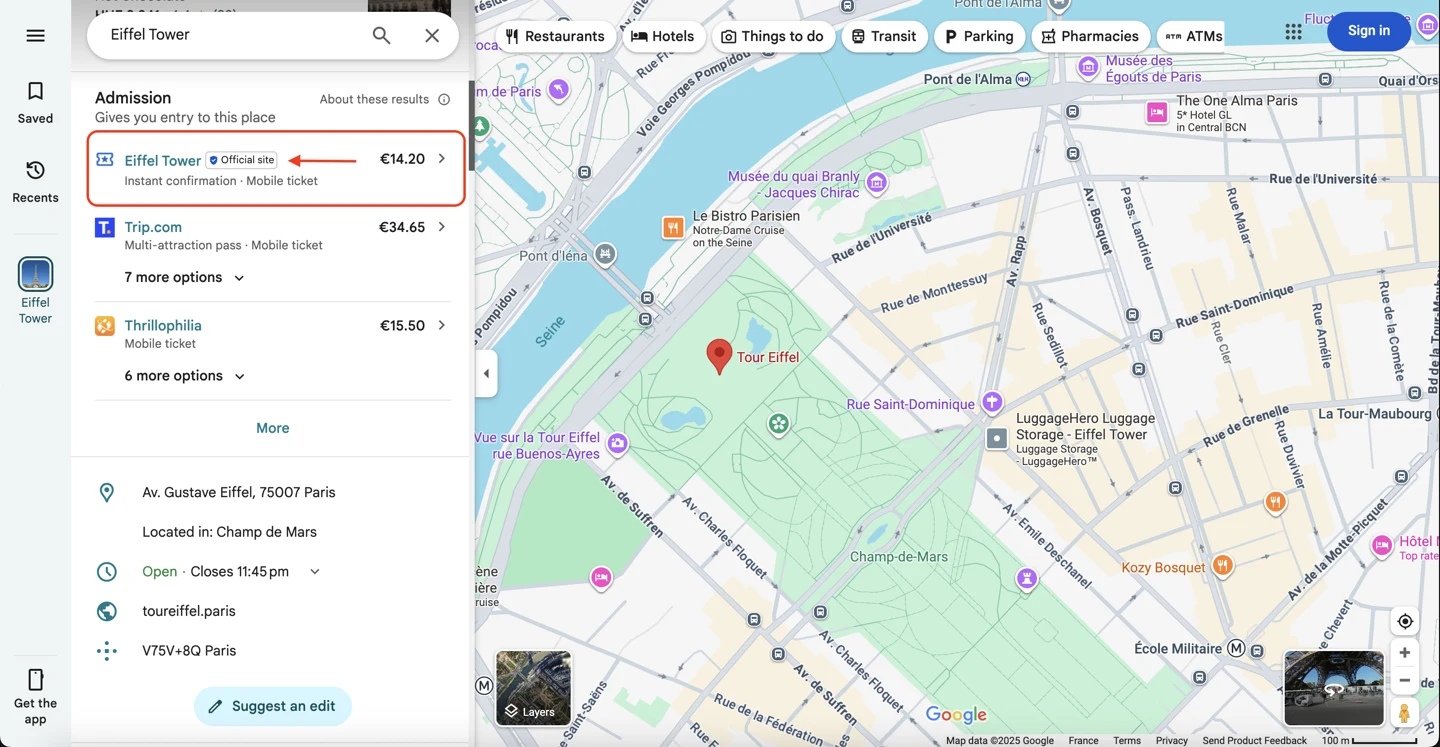Center map on your location
This screenshot has width=1440, height=747.
coord(1405,621)
